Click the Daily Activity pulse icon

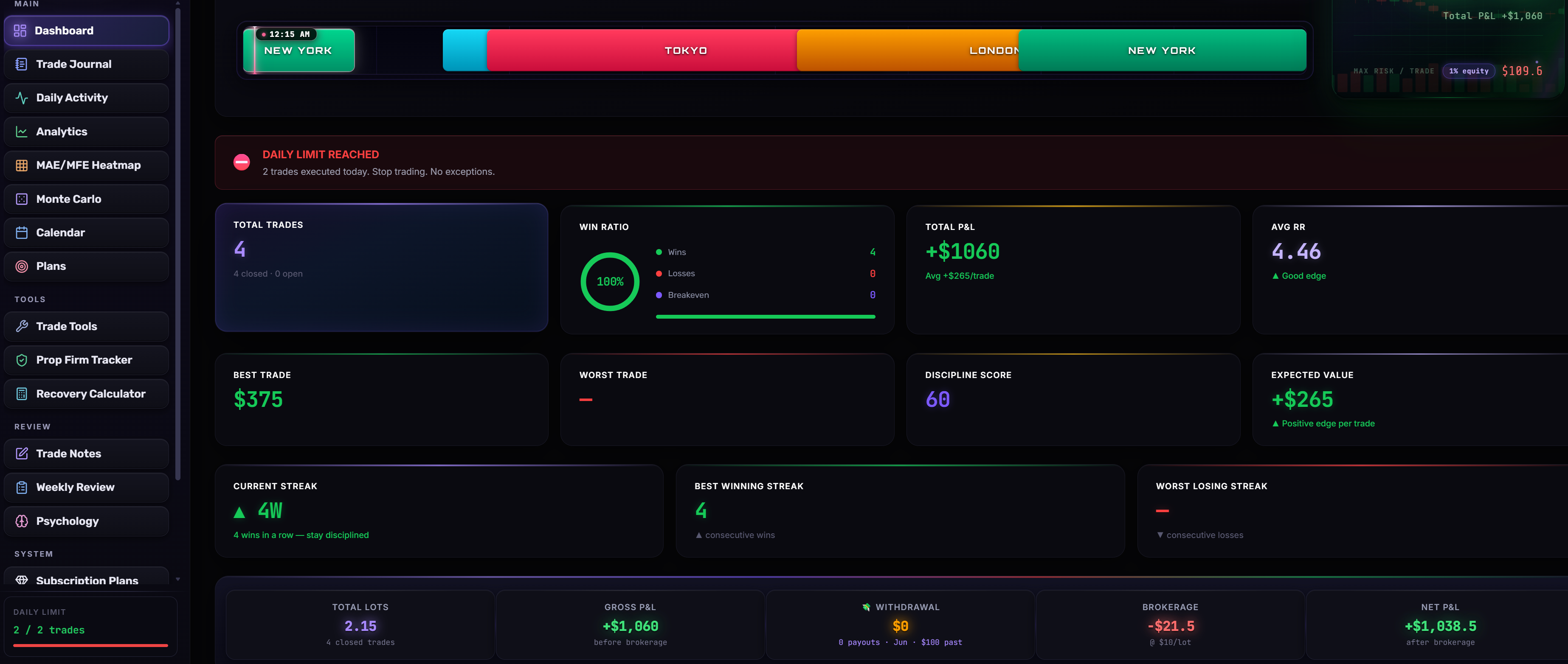pos(21,98)
